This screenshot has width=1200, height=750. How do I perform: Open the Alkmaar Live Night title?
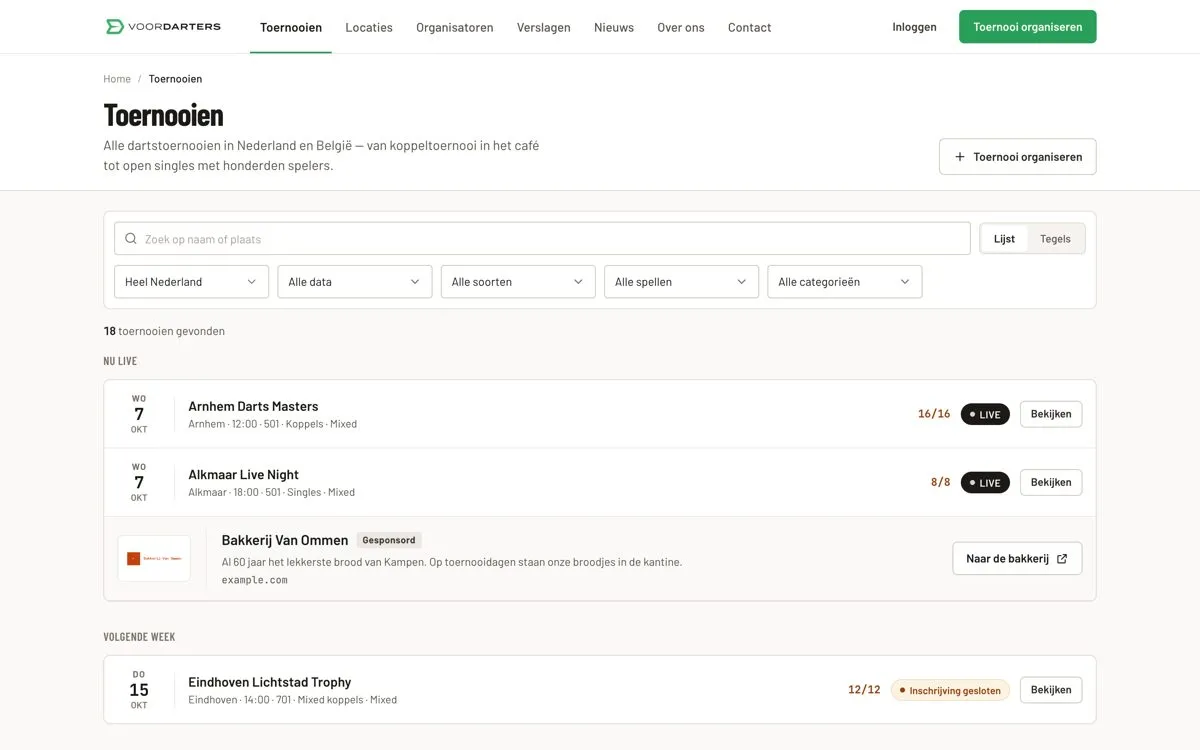[x=243, y=474]
